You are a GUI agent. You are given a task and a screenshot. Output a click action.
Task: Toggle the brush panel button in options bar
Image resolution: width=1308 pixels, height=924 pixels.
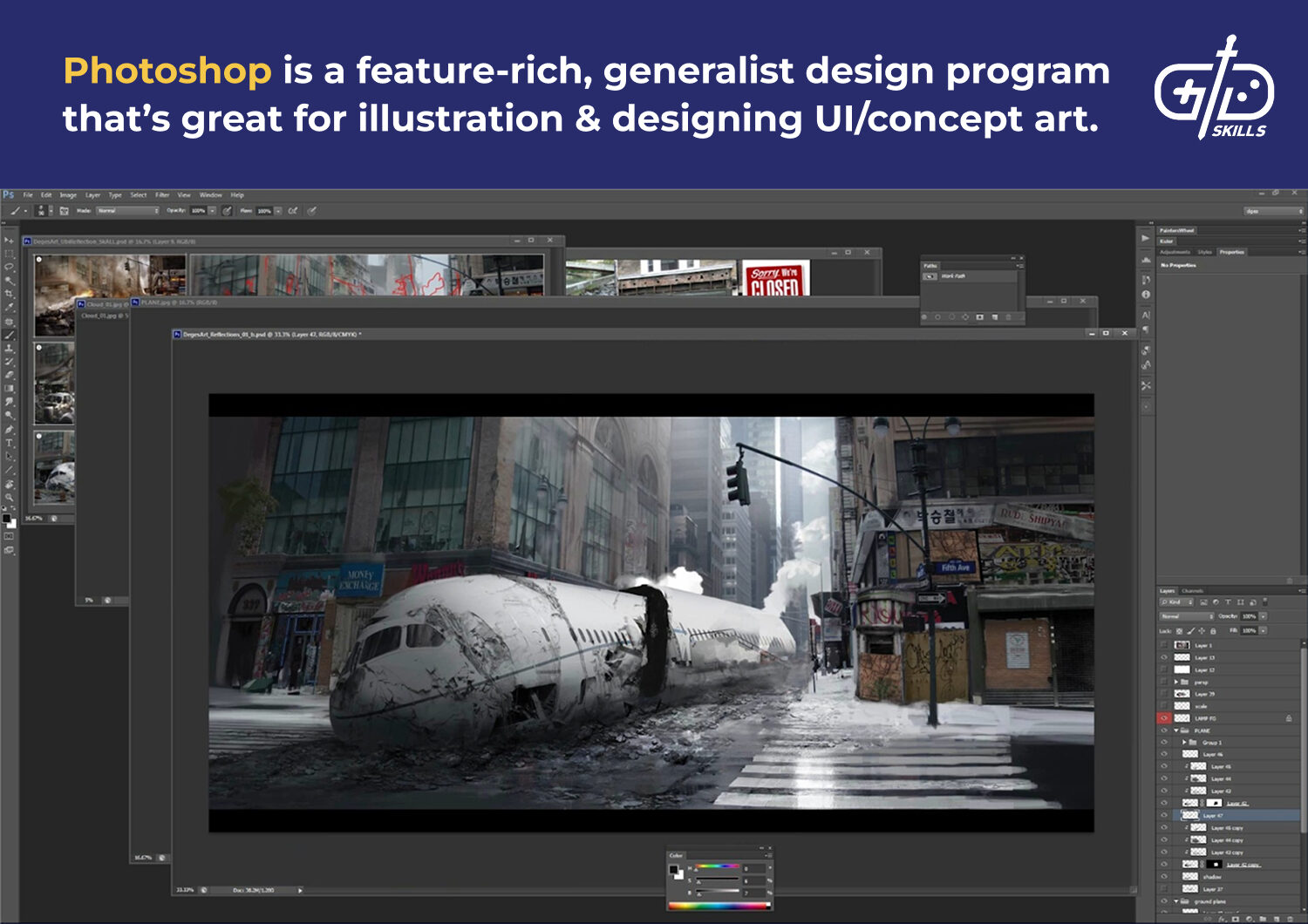pos(64,211)
